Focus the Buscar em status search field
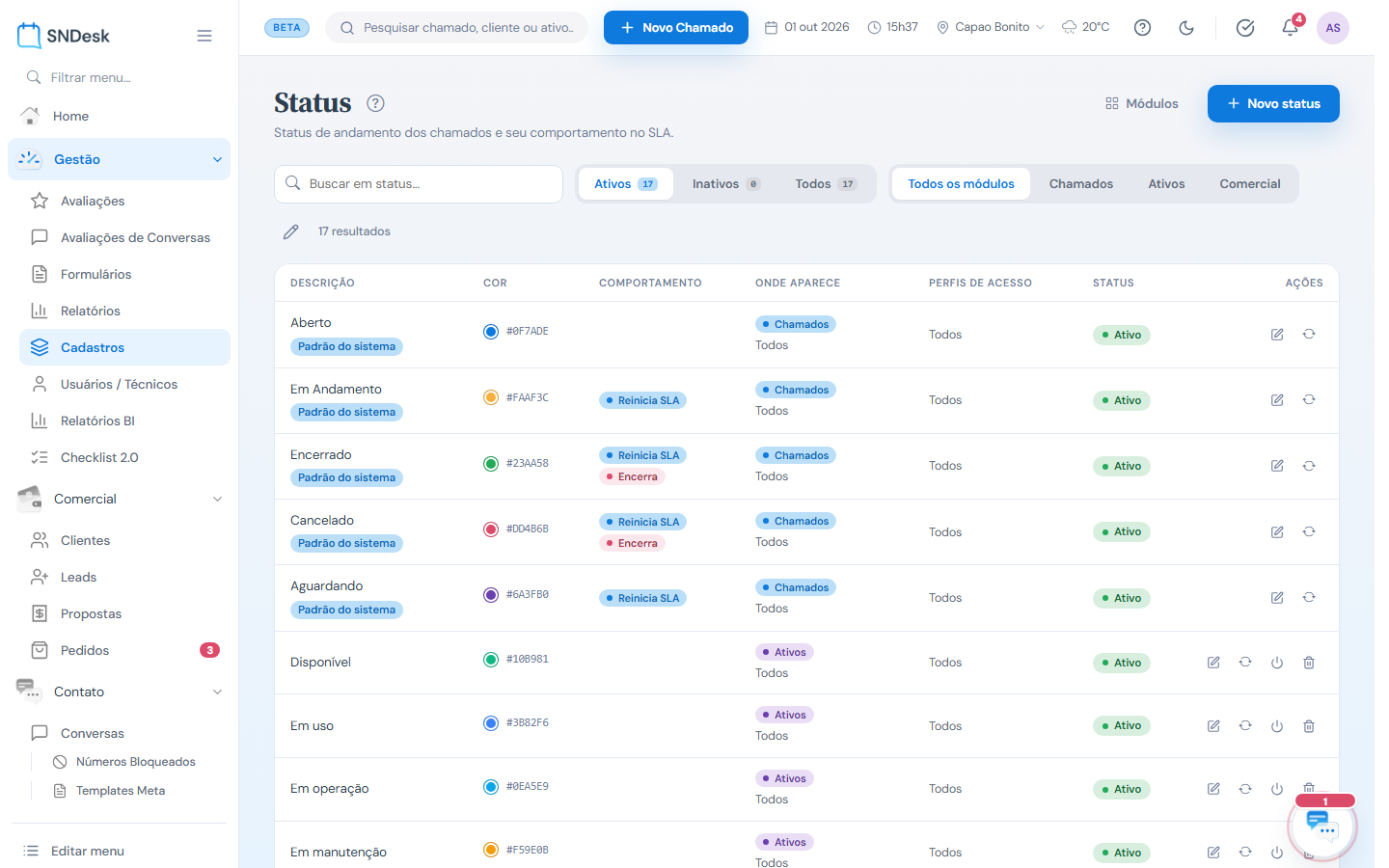 tap(419, 184)
